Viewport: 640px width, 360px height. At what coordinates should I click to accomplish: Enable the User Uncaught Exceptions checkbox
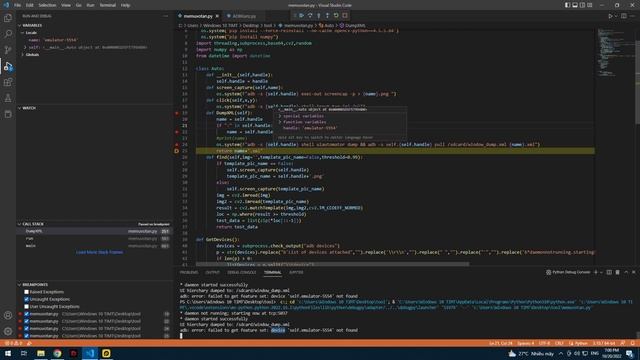[27, 307]
